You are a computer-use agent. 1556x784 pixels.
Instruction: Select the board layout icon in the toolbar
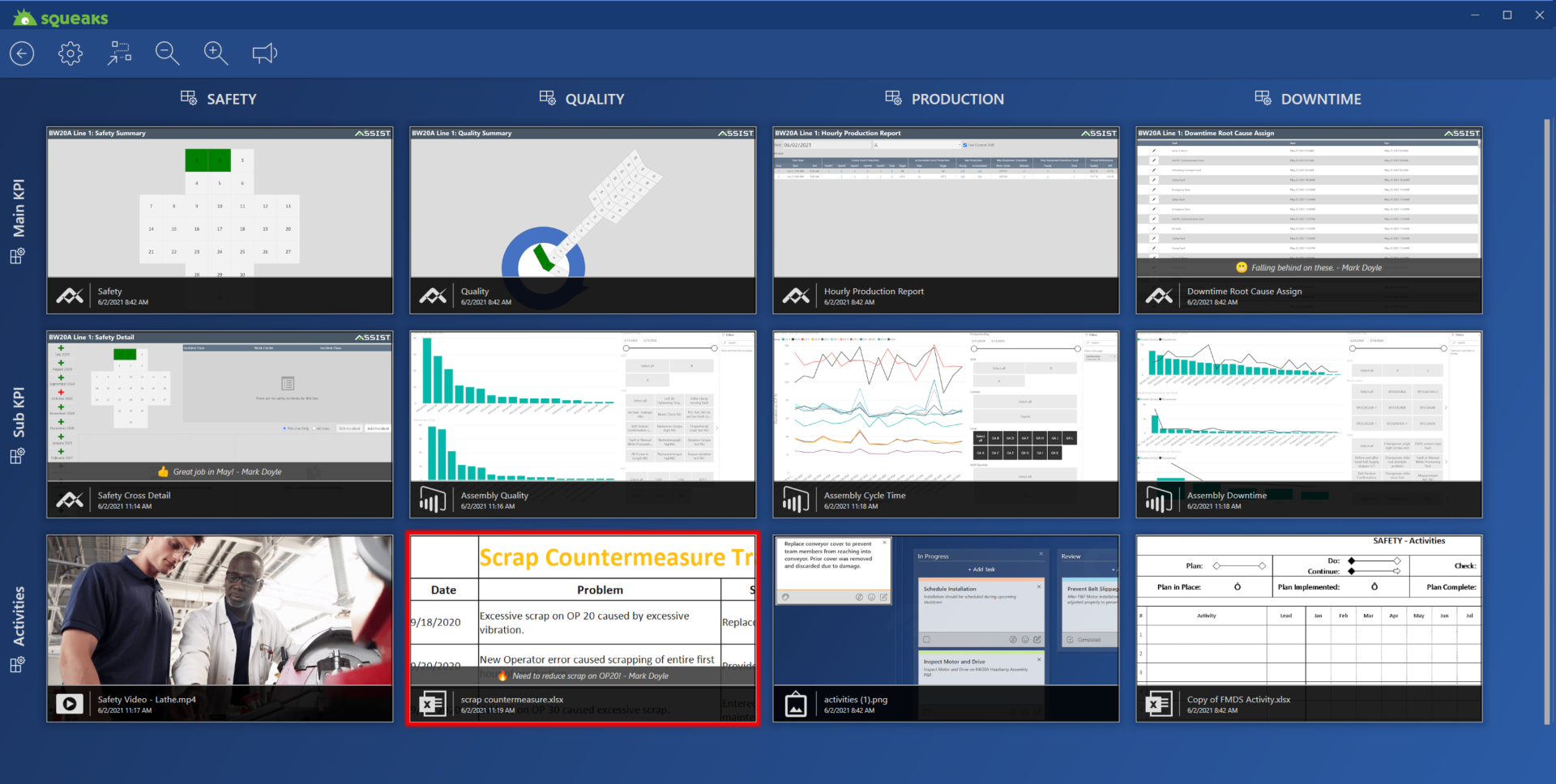click(x=119, y=53)
